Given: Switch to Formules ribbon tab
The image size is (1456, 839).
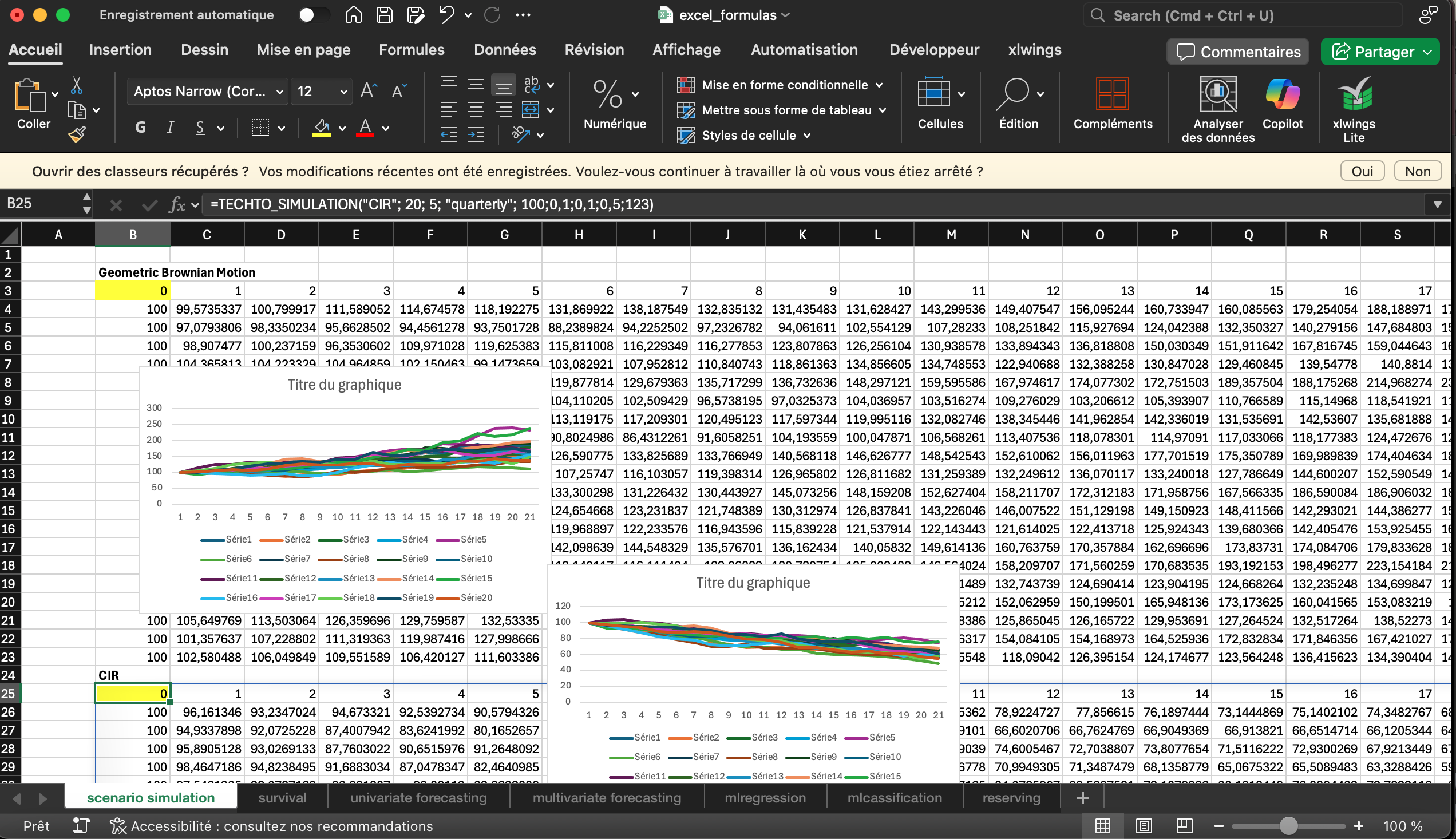Looking at the screenshot, I should (412, 50).
